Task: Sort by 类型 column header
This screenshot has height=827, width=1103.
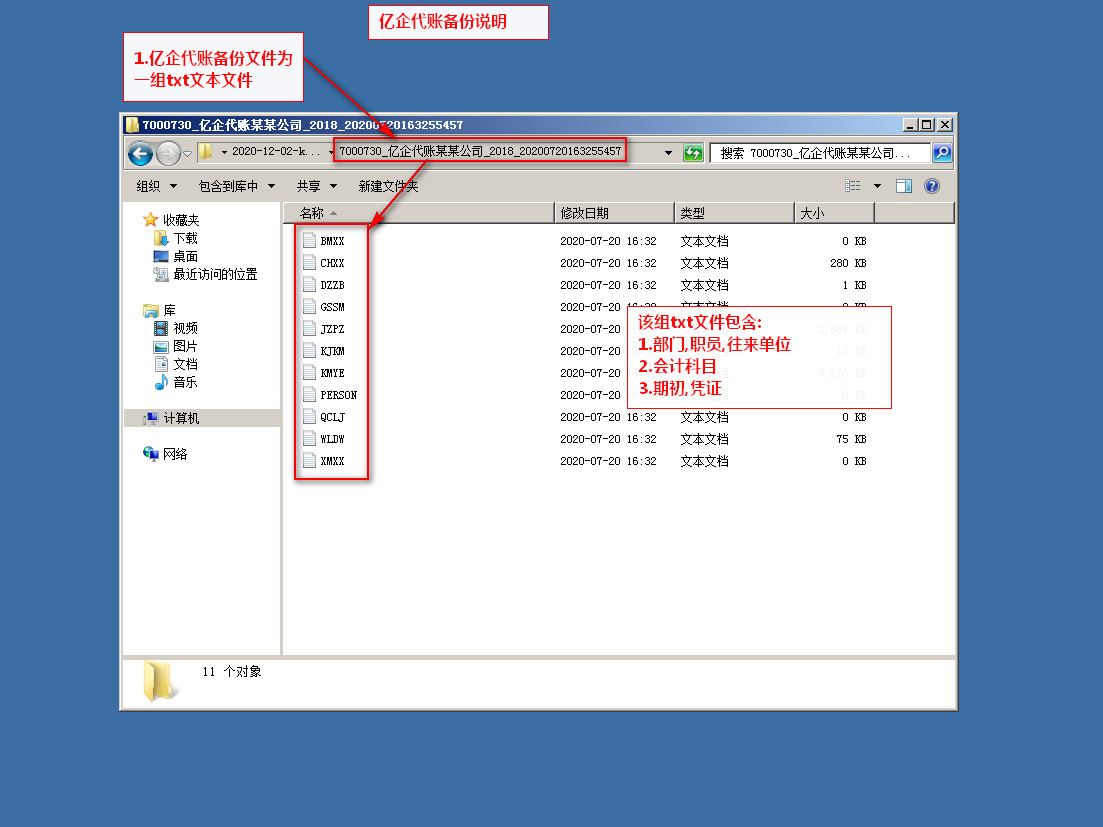Action: [x=734, y=213]
